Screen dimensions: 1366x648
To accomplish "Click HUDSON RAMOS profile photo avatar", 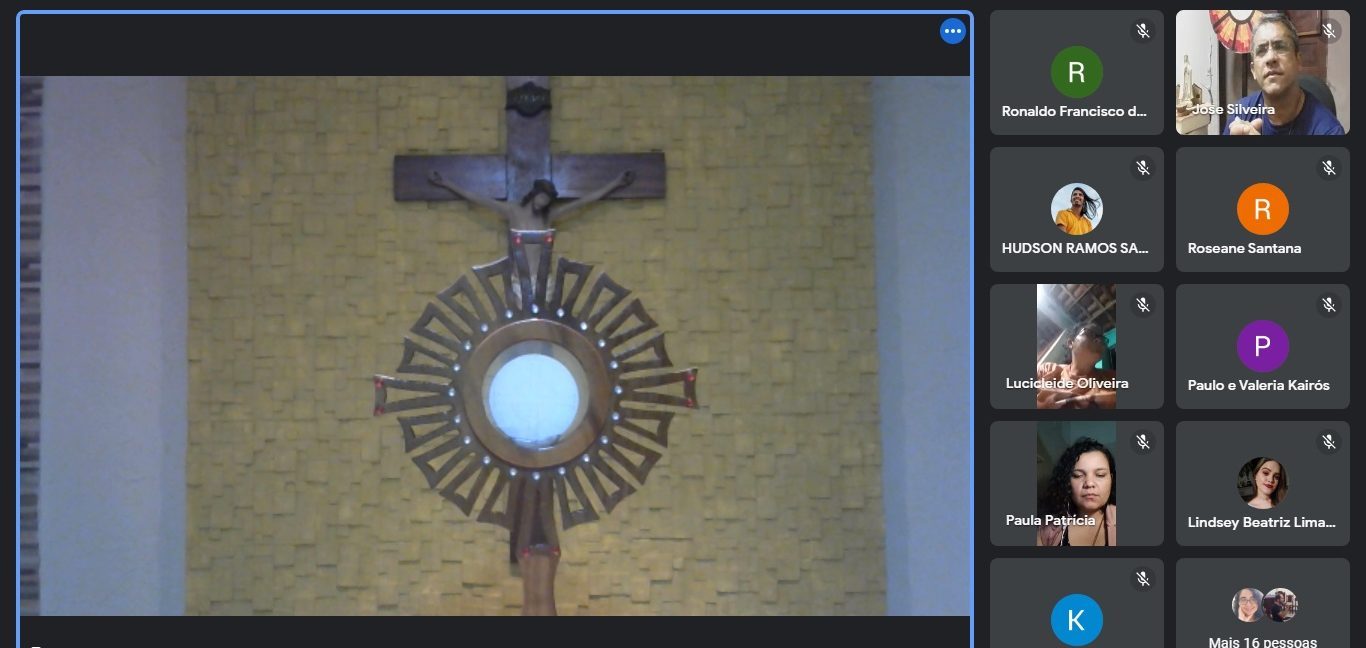I will coord(1076,209).
